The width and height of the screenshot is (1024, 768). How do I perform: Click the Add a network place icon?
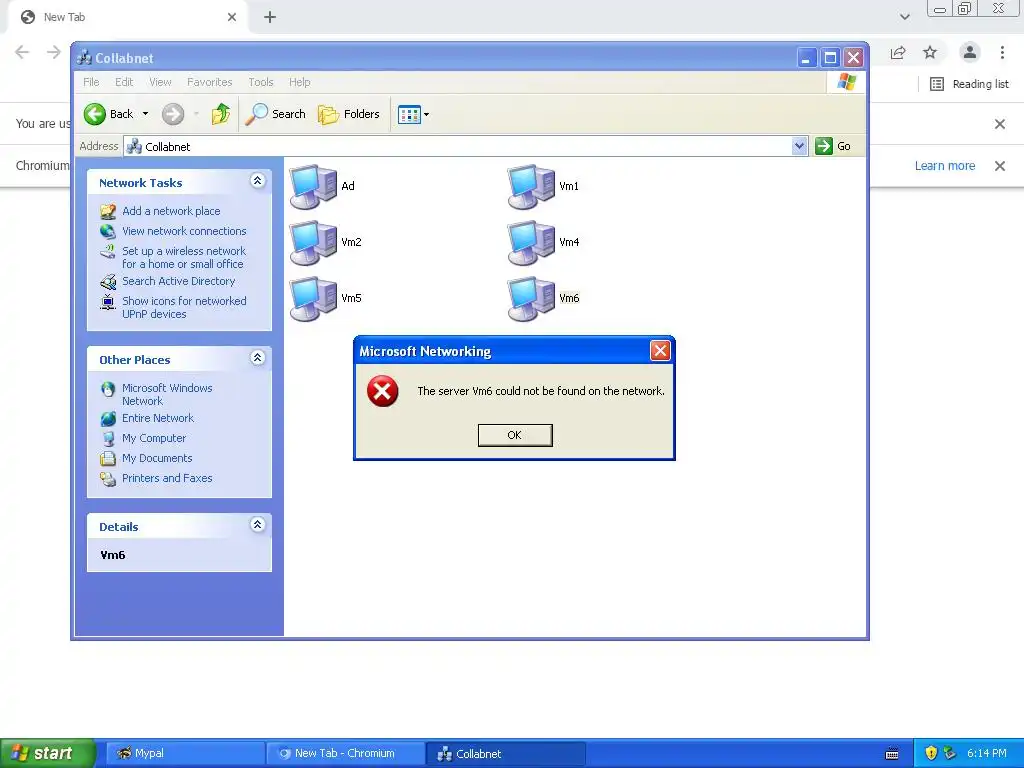click(x=108, y=211)
